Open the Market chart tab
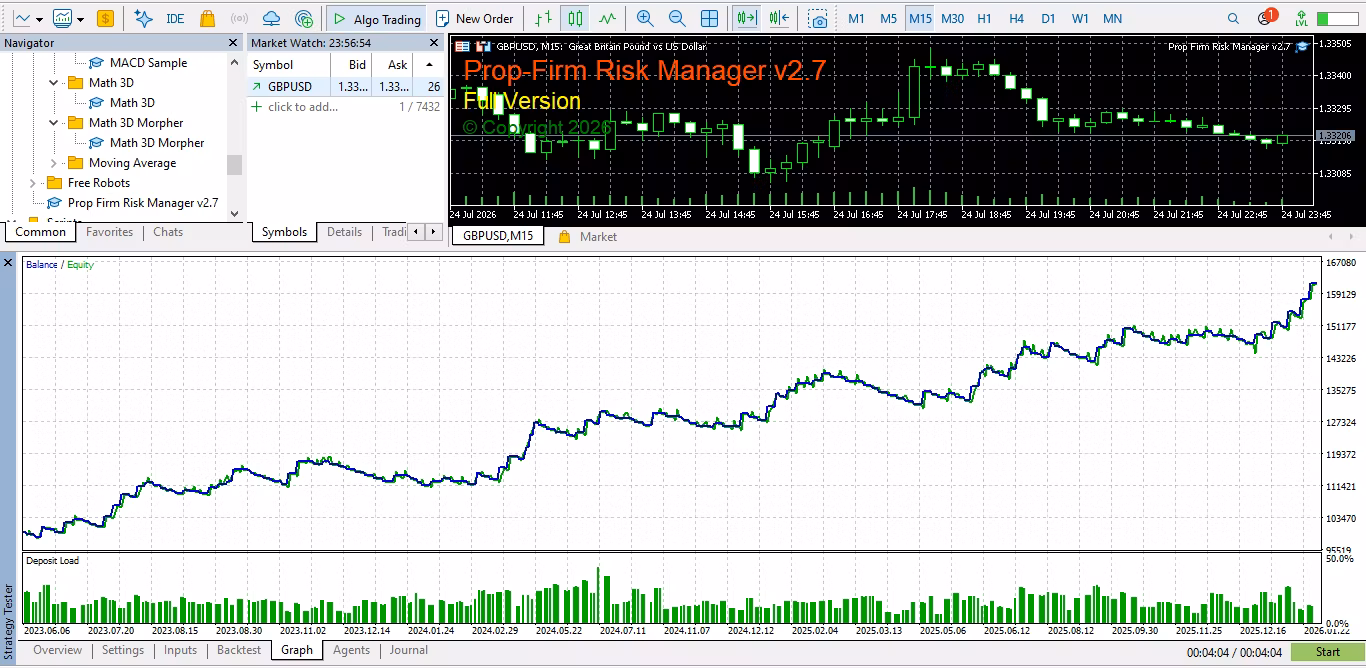The image size is (1366, 668). point(588,237)
